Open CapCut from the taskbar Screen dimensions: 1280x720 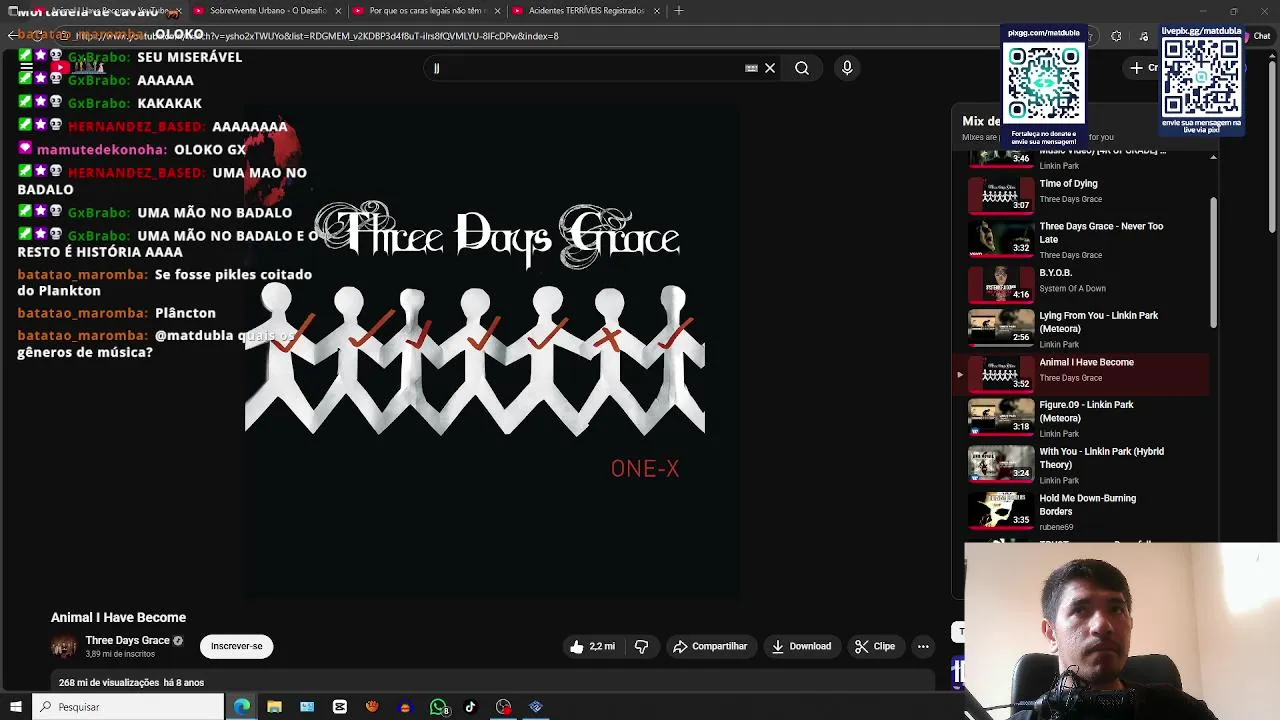340,707
